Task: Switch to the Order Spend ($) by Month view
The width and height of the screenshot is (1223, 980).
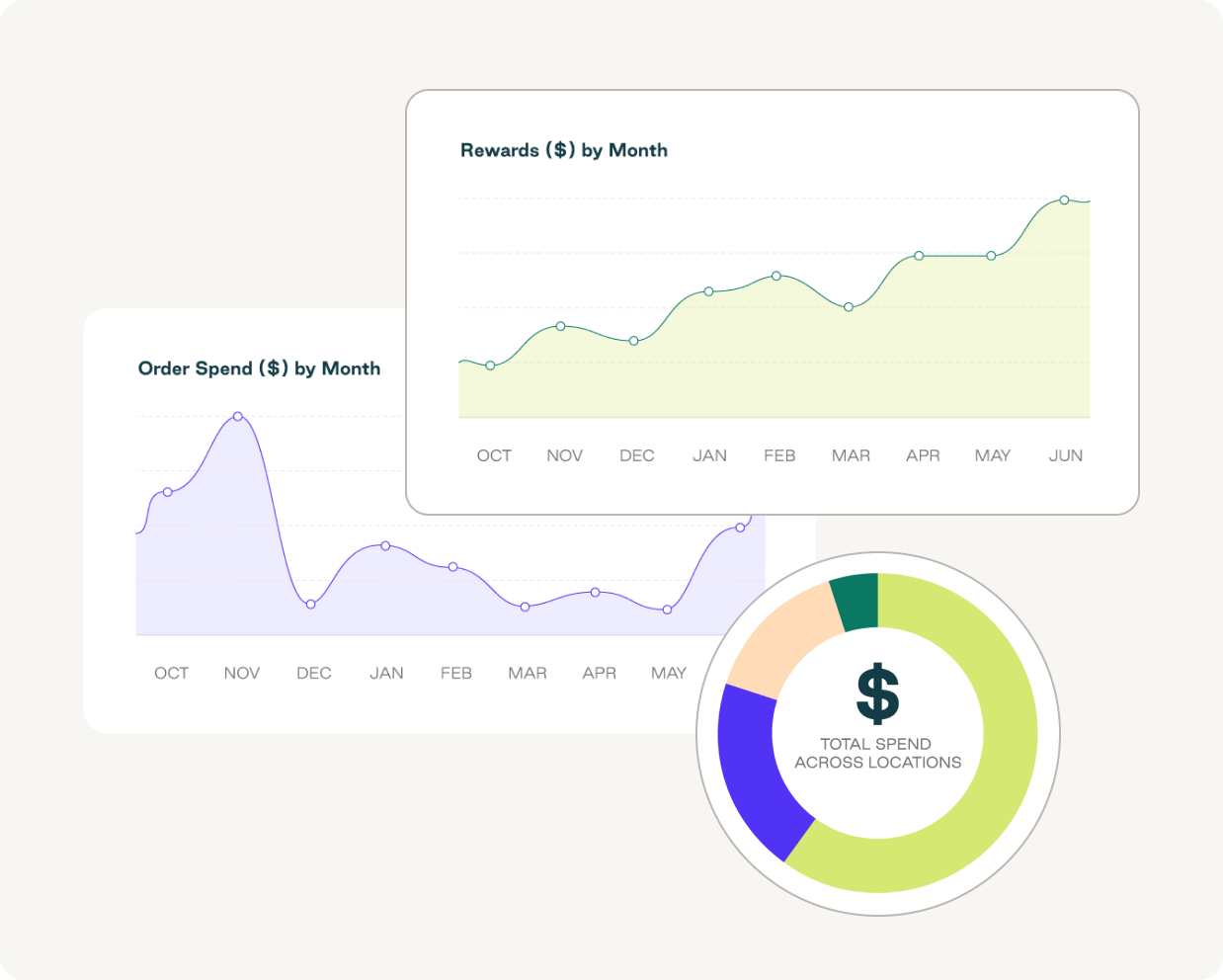Action: click(x=260, y=368)
